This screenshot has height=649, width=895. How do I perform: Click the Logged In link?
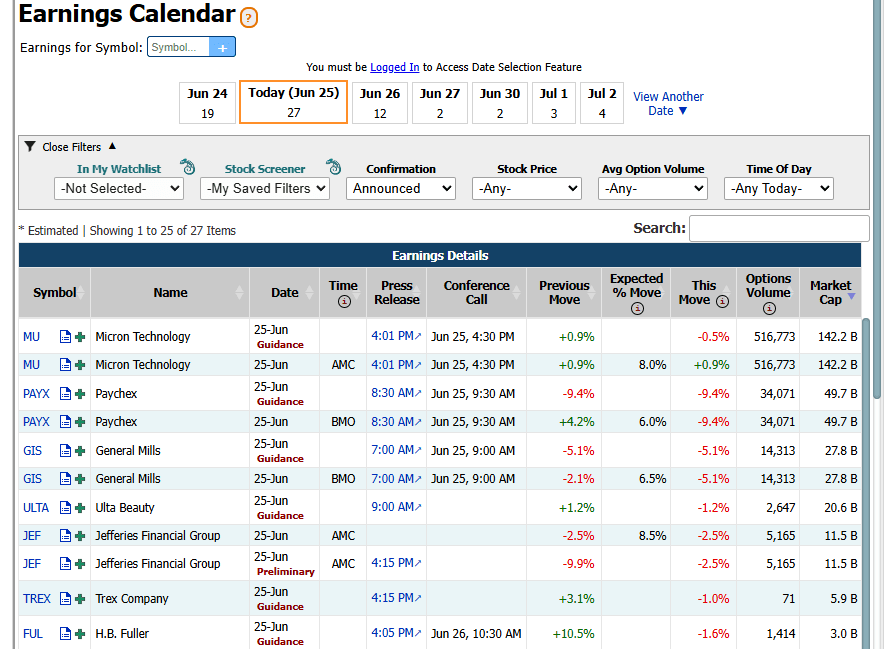pyautogui.click(x=394, y=67)
